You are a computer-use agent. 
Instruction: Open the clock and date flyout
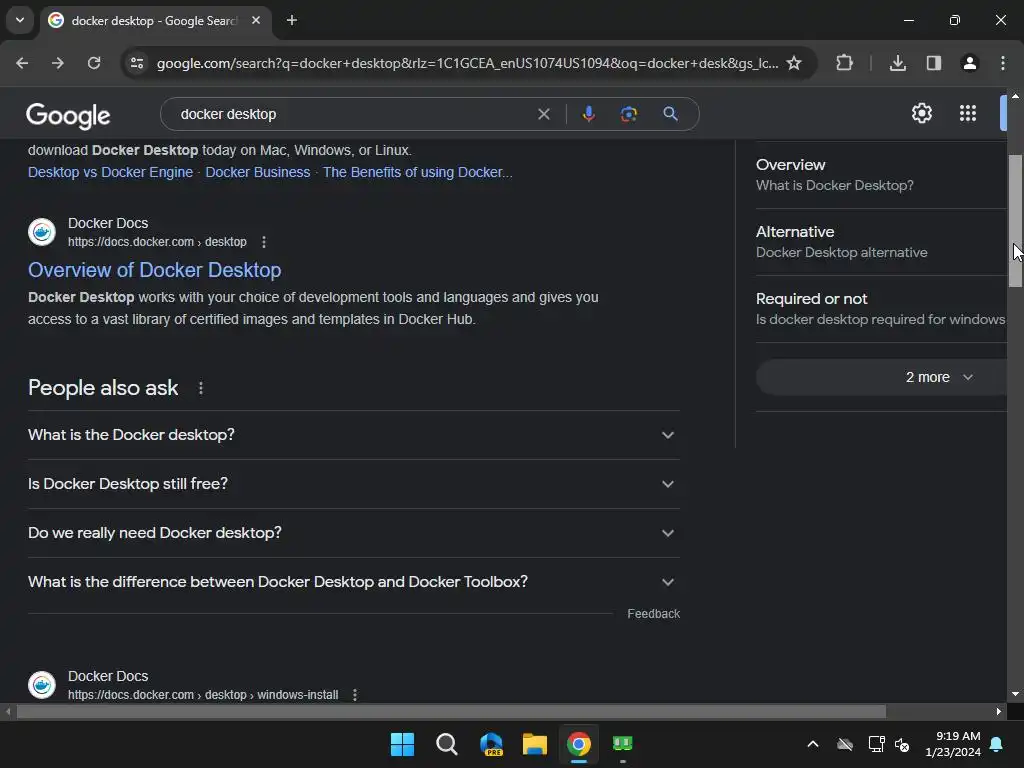coord(953,744)
